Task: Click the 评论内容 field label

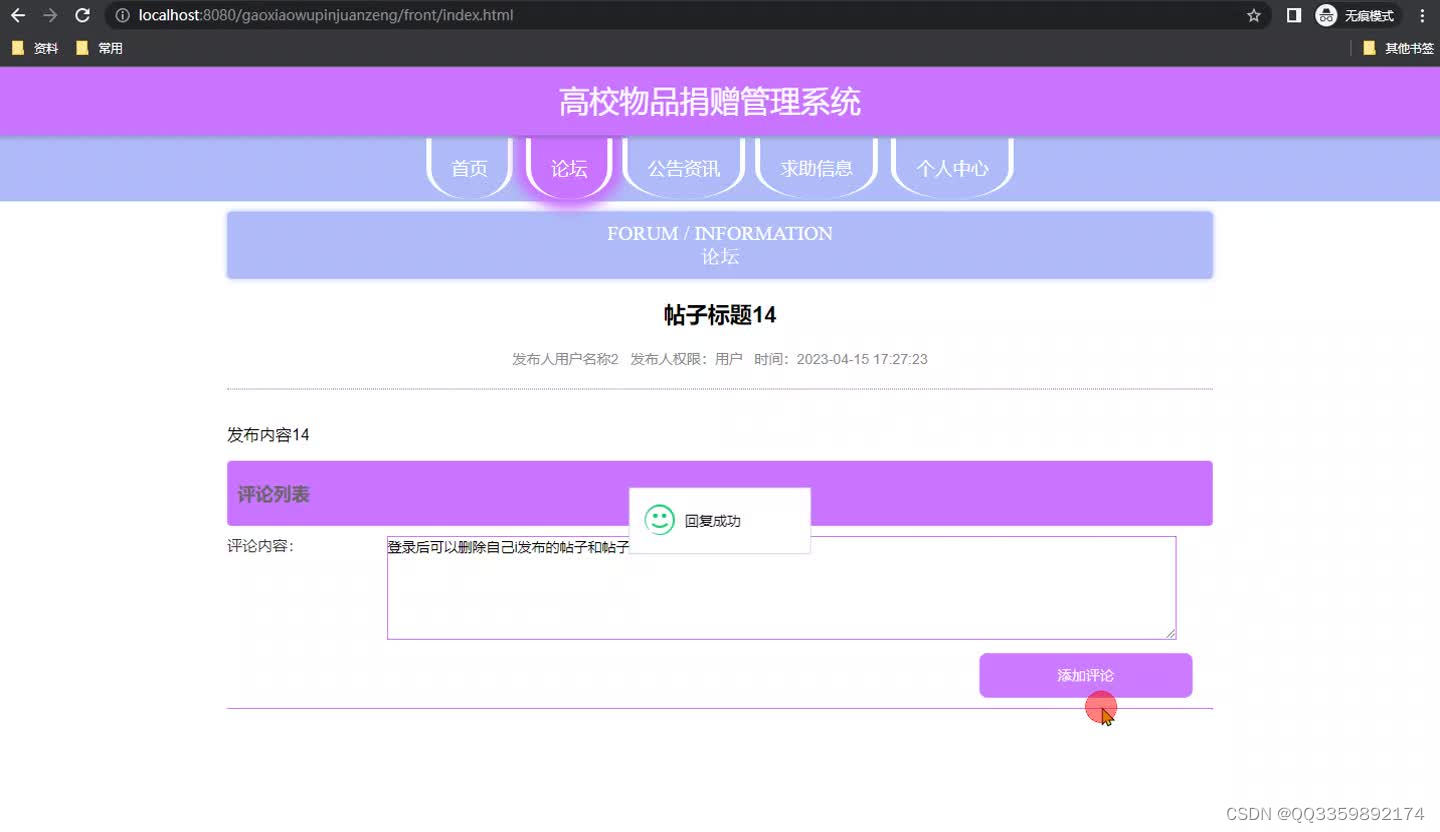Action: tap(260, 546)
